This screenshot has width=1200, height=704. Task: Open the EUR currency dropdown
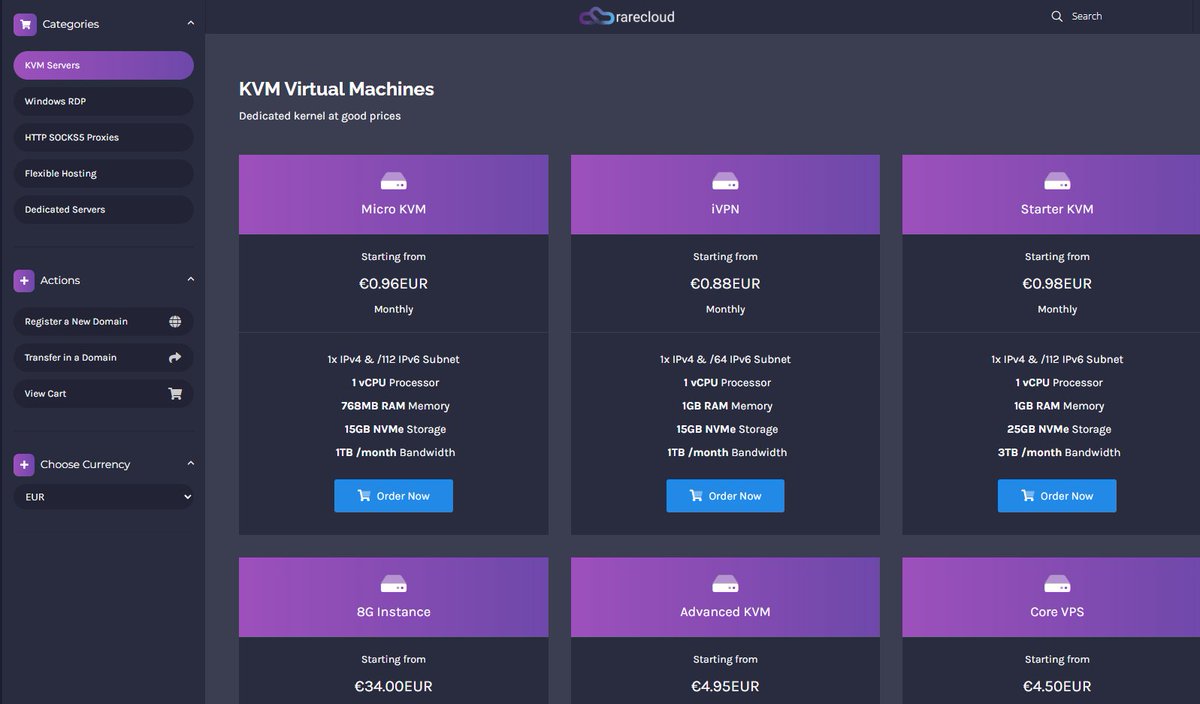[x=103, y=497]
